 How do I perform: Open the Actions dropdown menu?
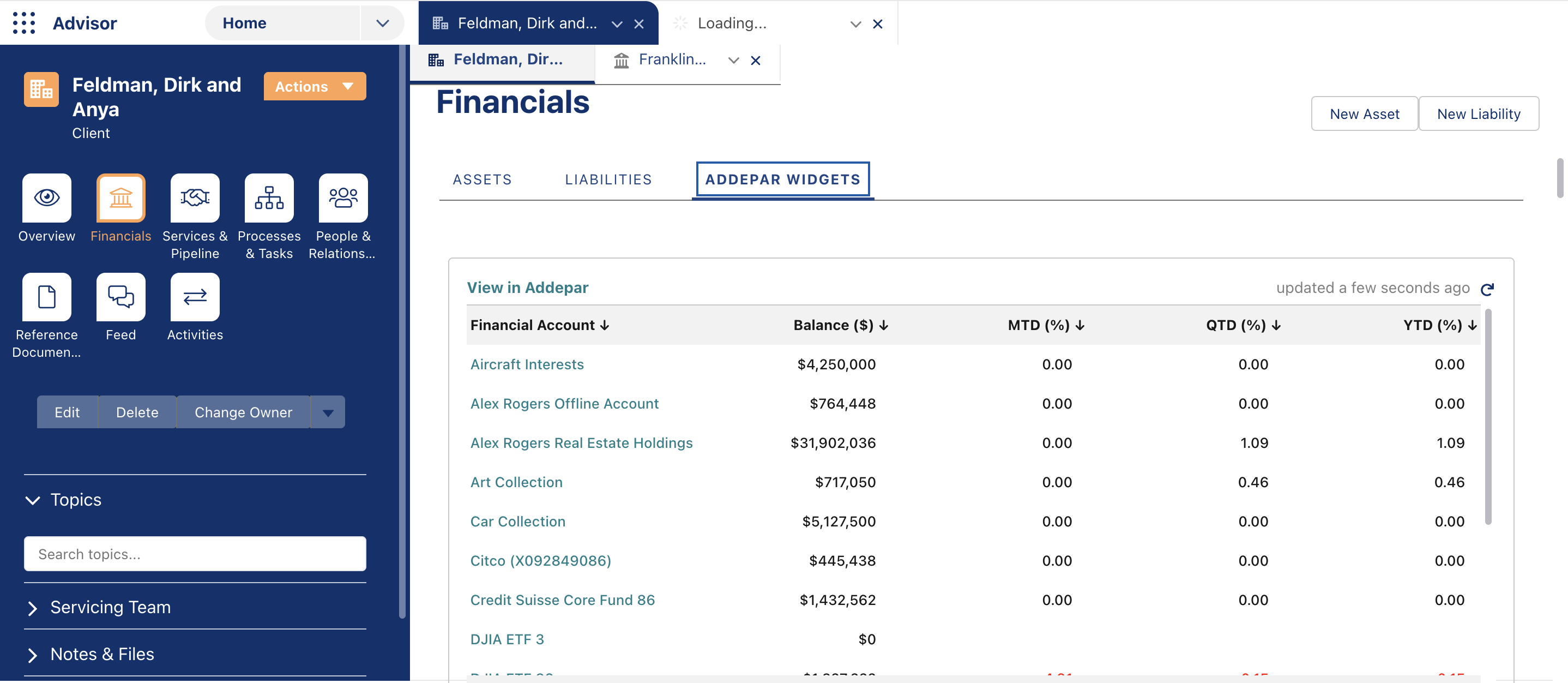[x=315, y=87]
